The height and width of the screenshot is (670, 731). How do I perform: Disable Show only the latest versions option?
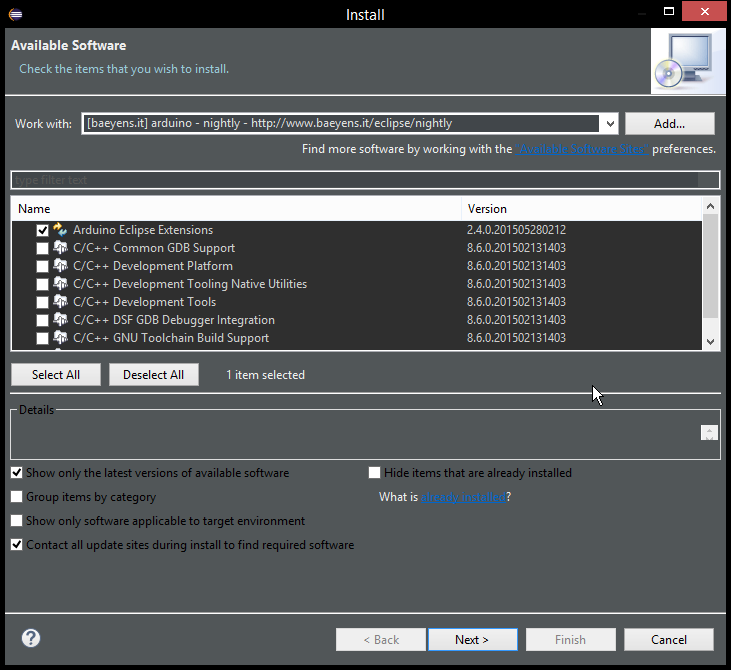tap(17, 473)
